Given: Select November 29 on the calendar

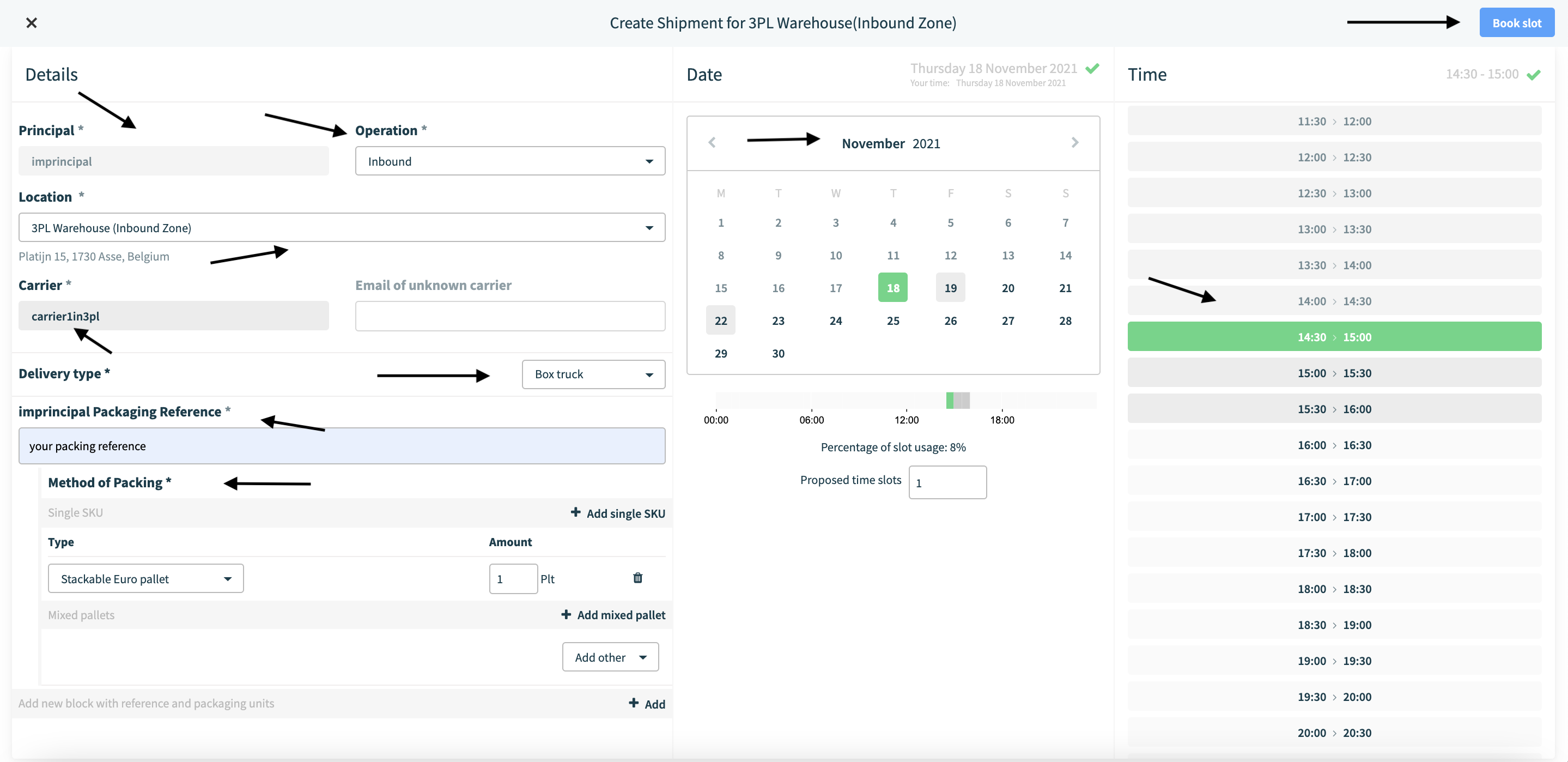Looking at the screenshot, I should click(721, 353).
